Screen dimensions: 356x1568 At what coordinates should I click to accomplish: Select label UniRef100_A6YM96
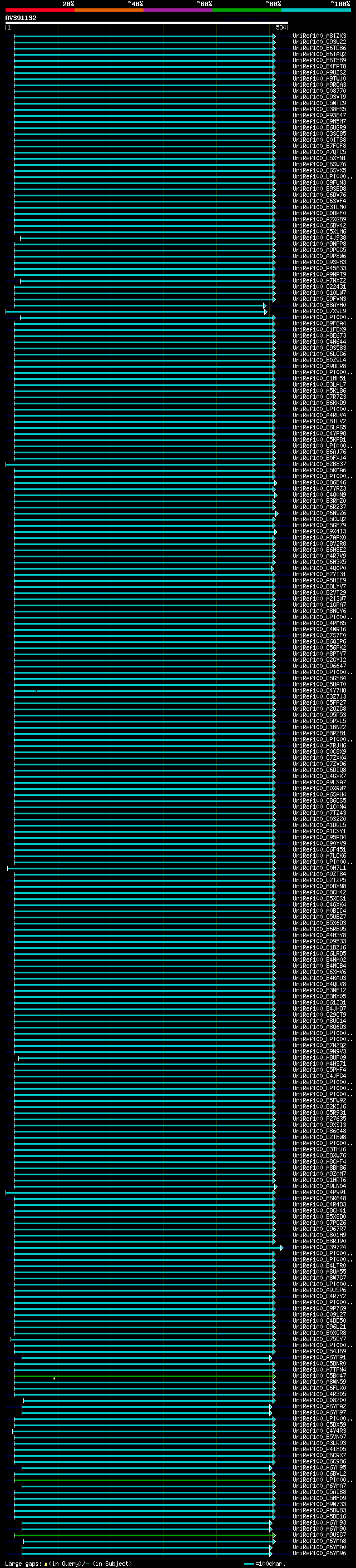(319, 1553)
